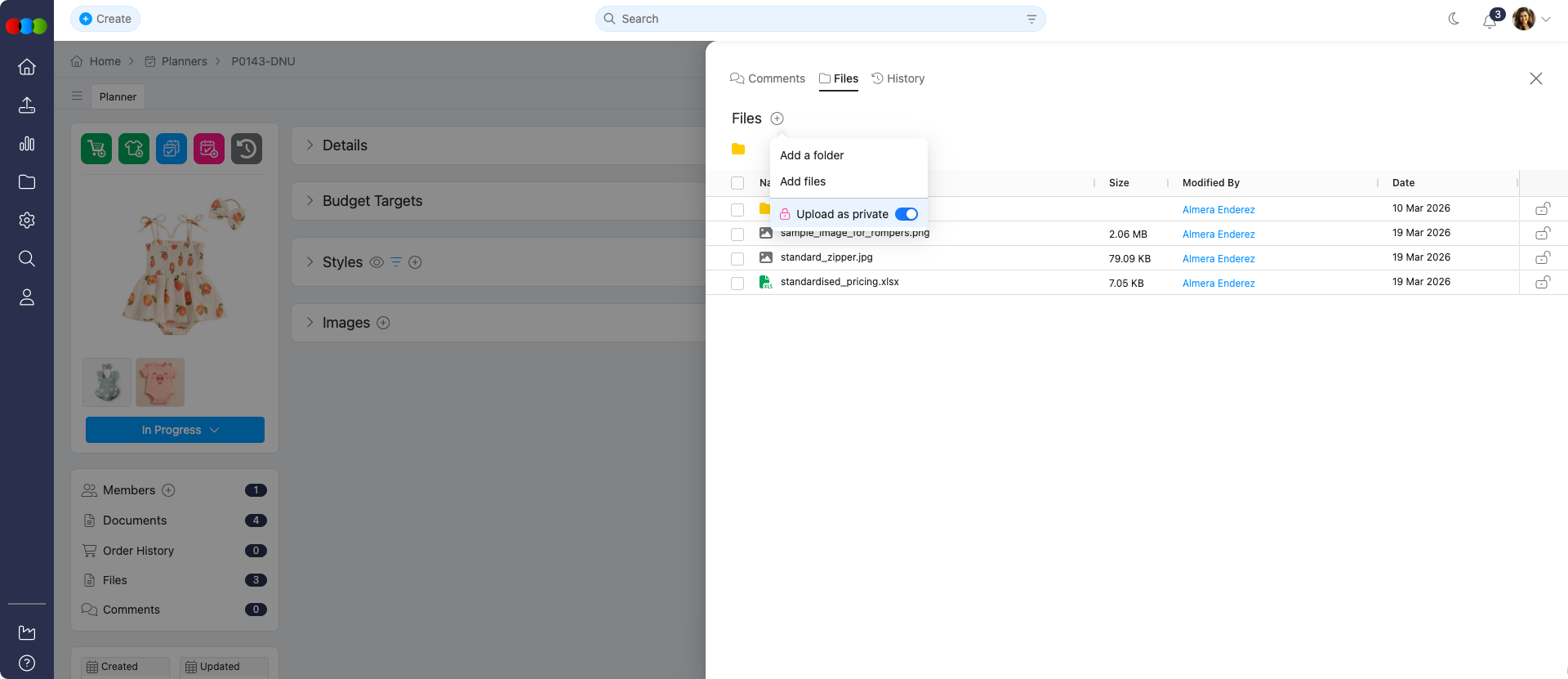The height and width of the screenshot is (679, 1568).
Task: Click the plus icon next to Files heading
Action: (x=777, y=118)
